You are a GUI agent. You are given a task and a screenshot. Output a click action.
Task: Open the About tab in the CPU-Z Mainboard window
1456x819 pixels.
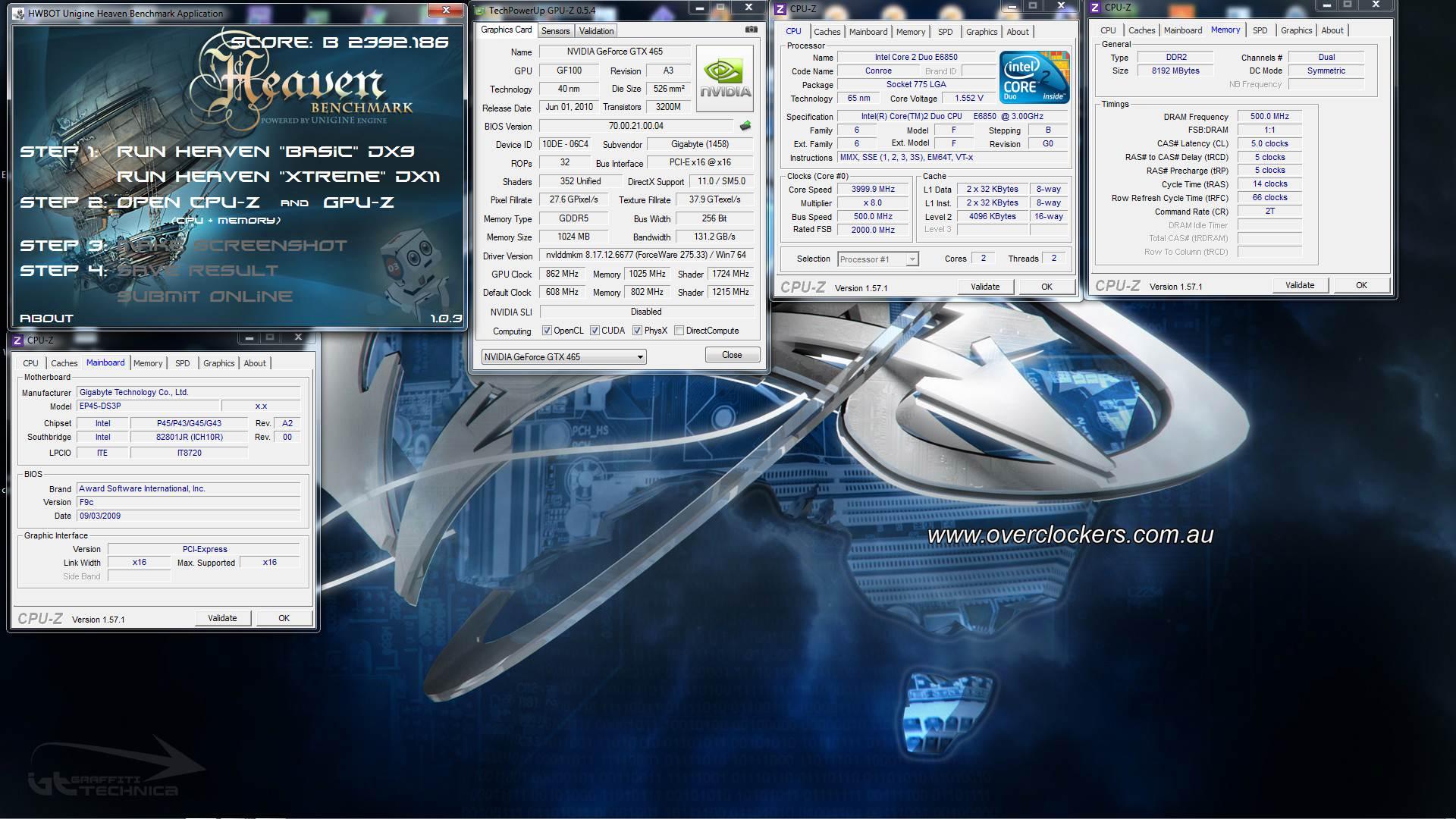point(255,363)
